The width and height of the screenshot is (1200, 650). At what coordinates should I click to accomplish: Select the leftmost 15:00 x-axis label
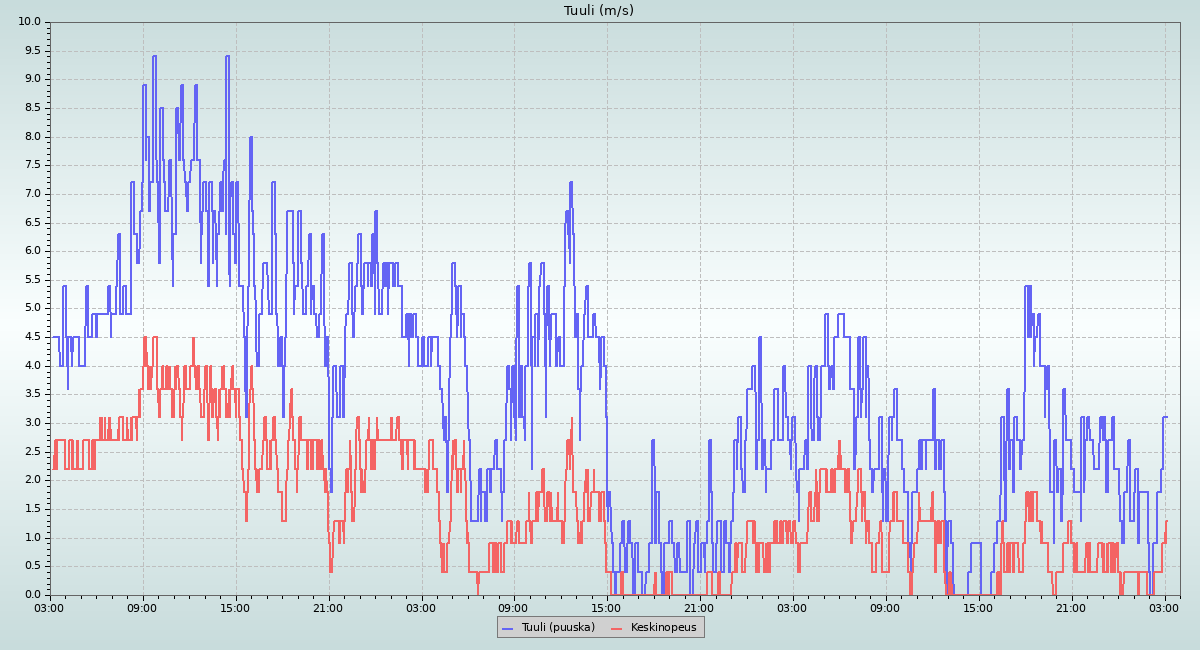pos(236,607)
